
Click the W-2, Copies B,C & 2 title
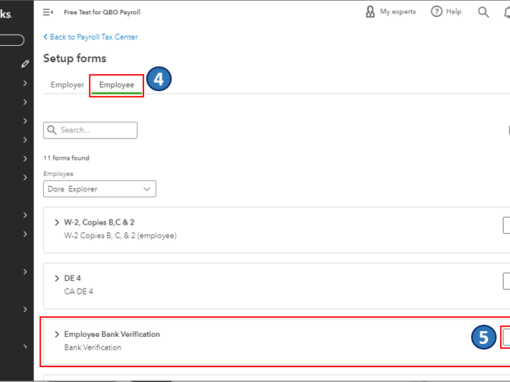tap(99, 222)
